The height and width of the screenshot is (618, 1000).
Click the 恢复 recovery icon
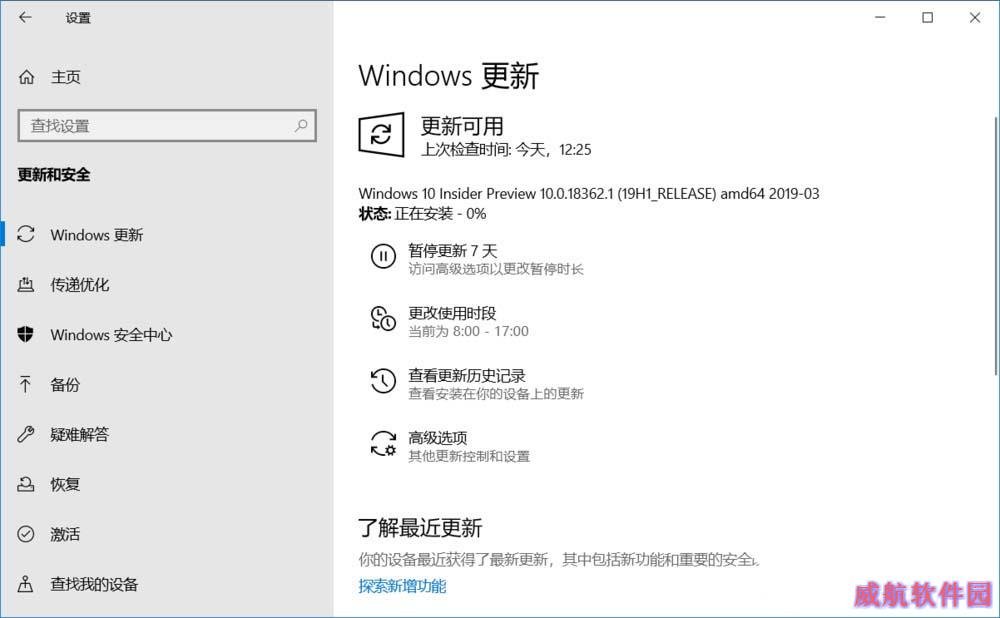click(26, 484)
